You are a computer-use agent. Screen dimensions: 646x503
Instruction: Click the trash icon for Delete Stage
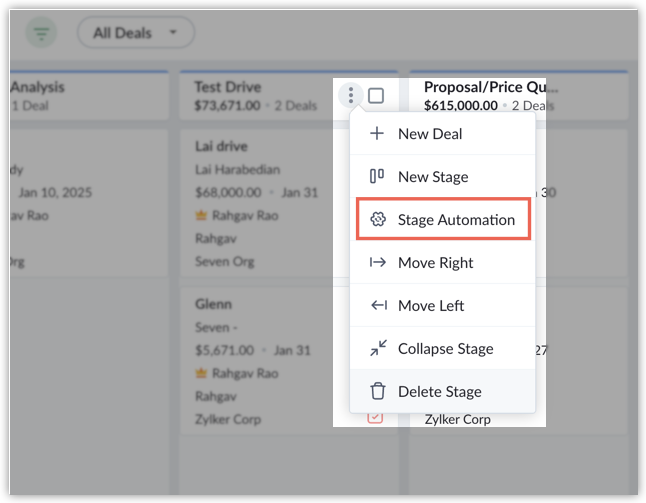[377, 391]
